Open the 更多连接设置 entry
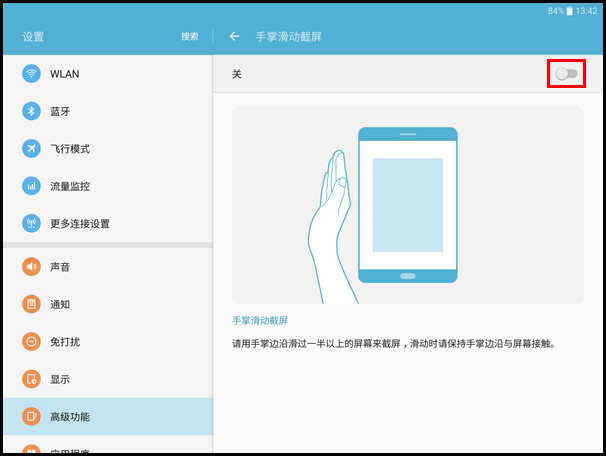This screenshot has width=606, height=456. click(108, 223)
